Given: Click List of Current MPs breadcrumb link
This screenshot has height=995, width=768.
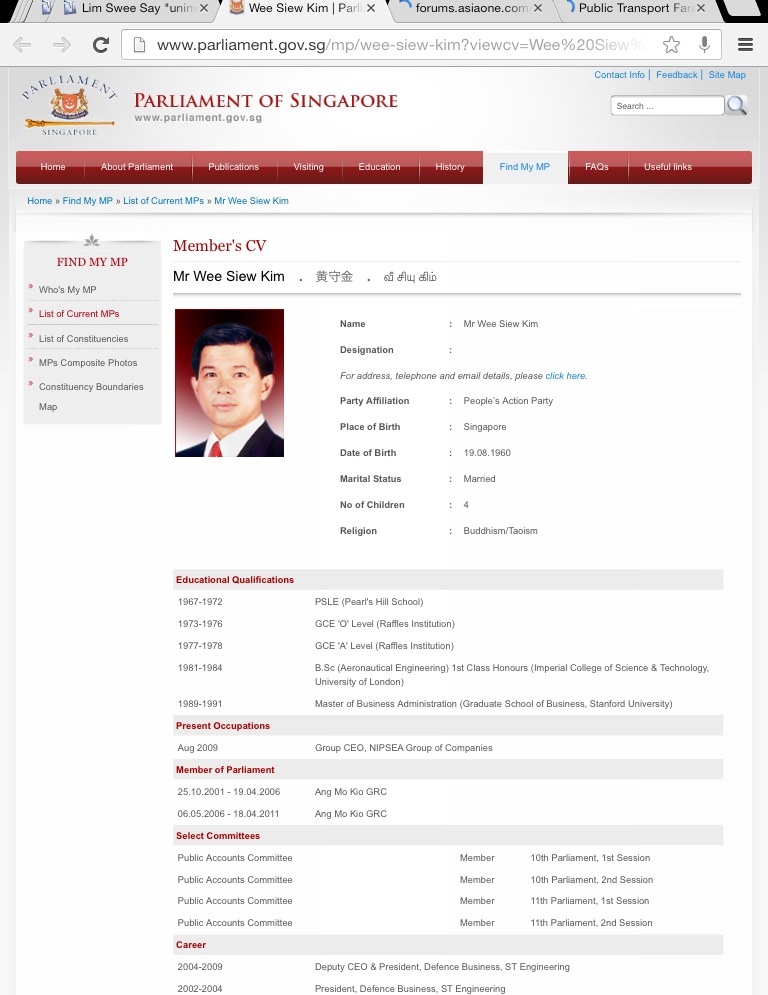Looking at the screenshot, I should click(163, 201).
